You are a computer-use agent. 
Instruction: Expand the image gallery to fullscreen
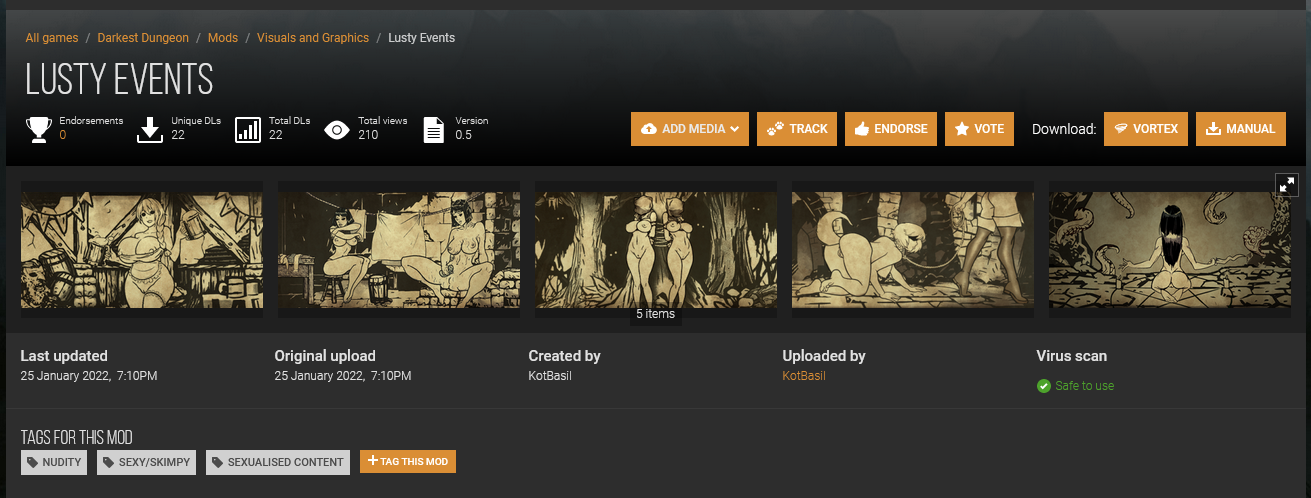point(1286,184)
